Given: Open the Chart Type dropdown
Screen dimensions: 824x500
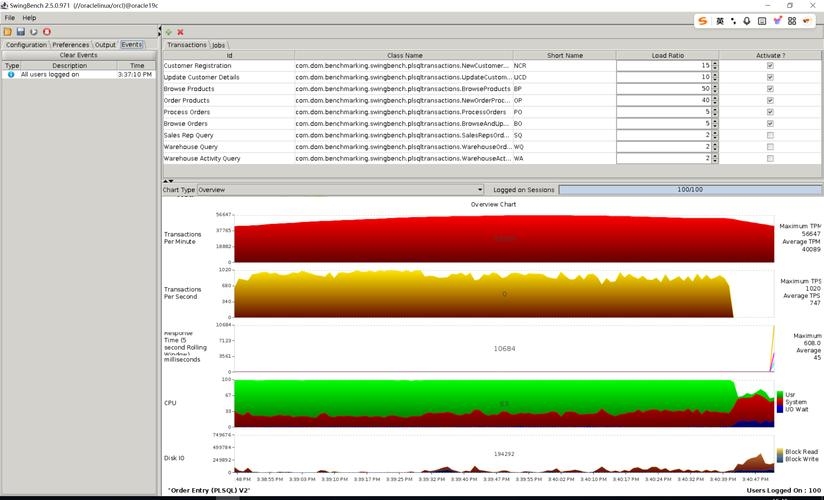Looking at the screenshot, I should click(340, 189).
